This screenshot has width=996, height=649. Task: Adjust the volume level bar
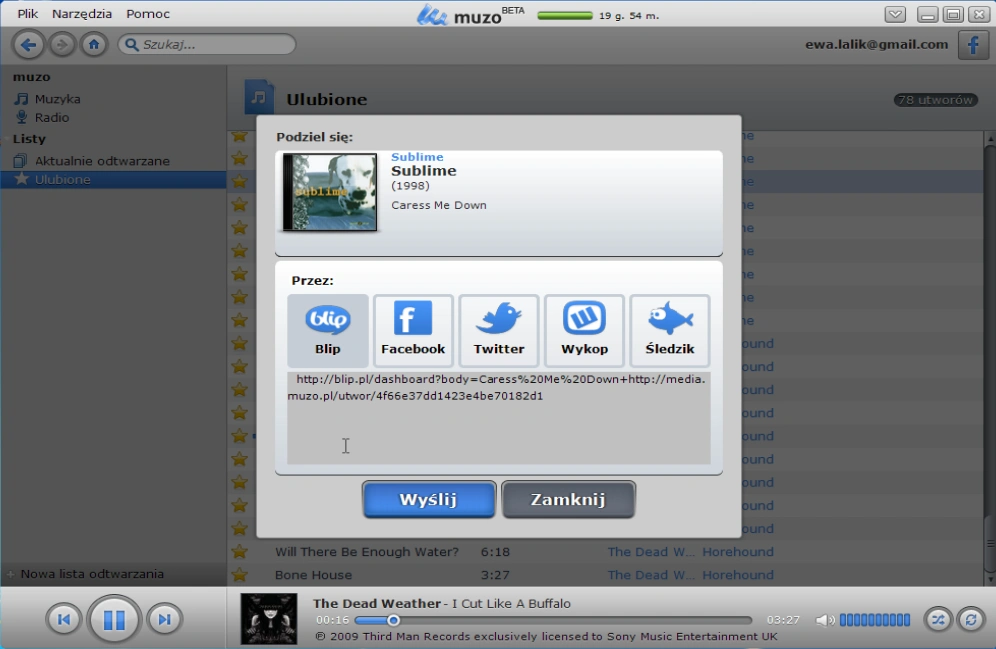(875, 620)
